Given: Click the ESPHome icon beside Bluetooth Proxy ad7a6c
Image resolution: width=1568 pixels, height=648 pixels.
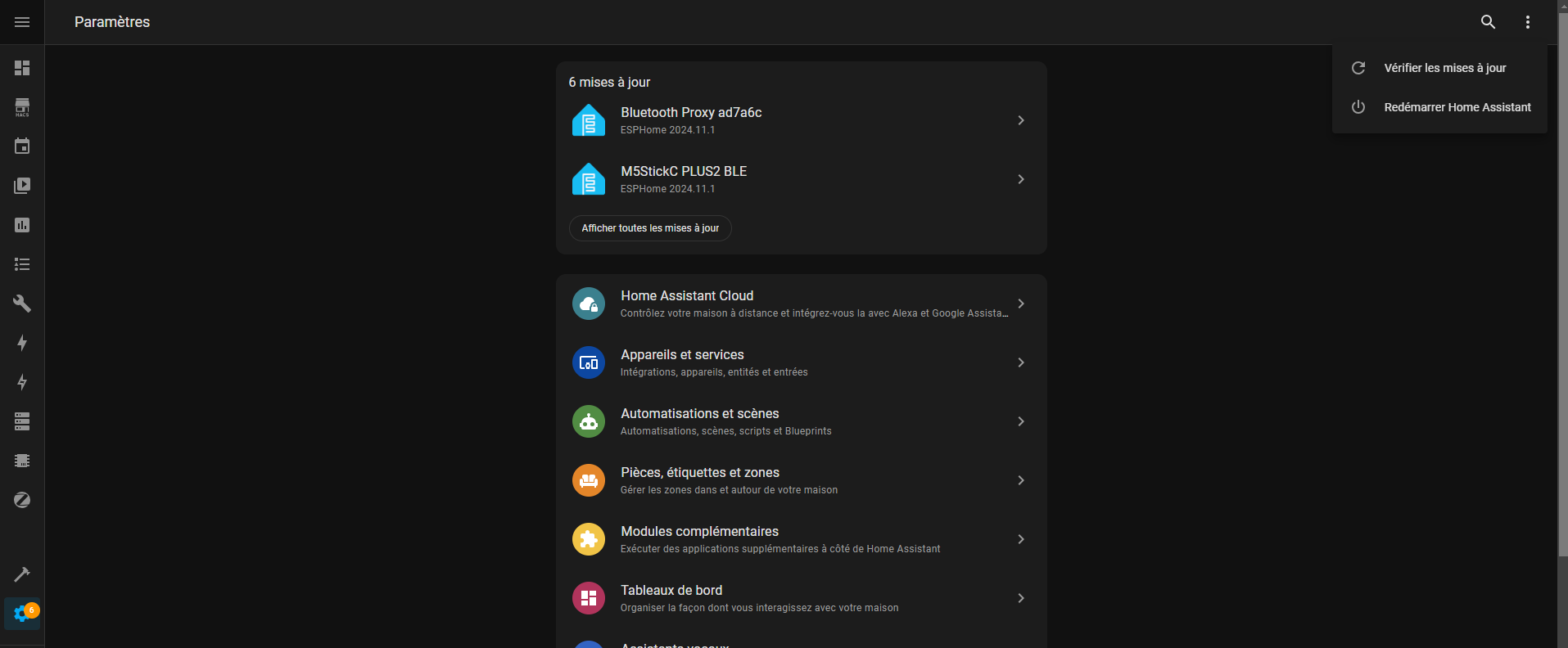Looking at the screenshot, I should pos(589,120).
